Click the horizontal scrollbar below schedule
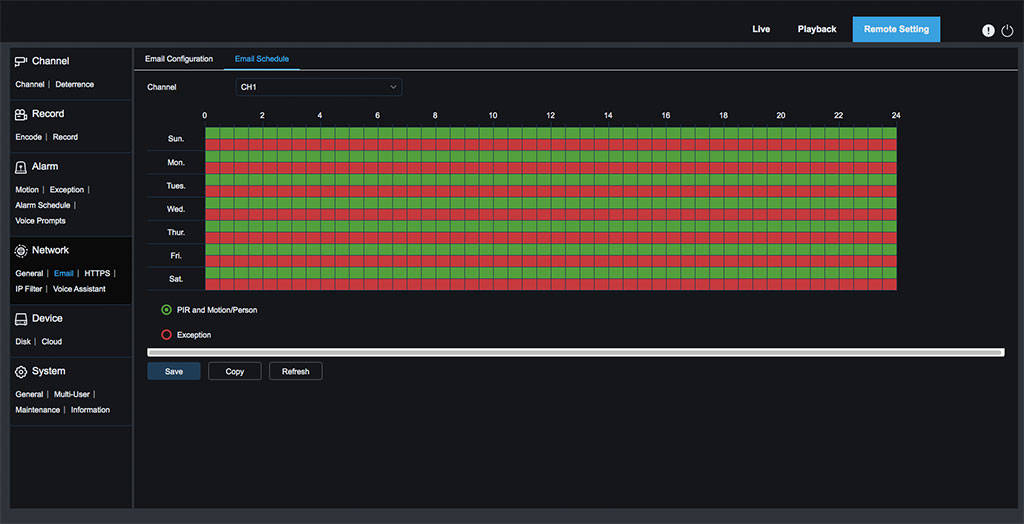This screenshot has width=1024, height=524. 575,352
